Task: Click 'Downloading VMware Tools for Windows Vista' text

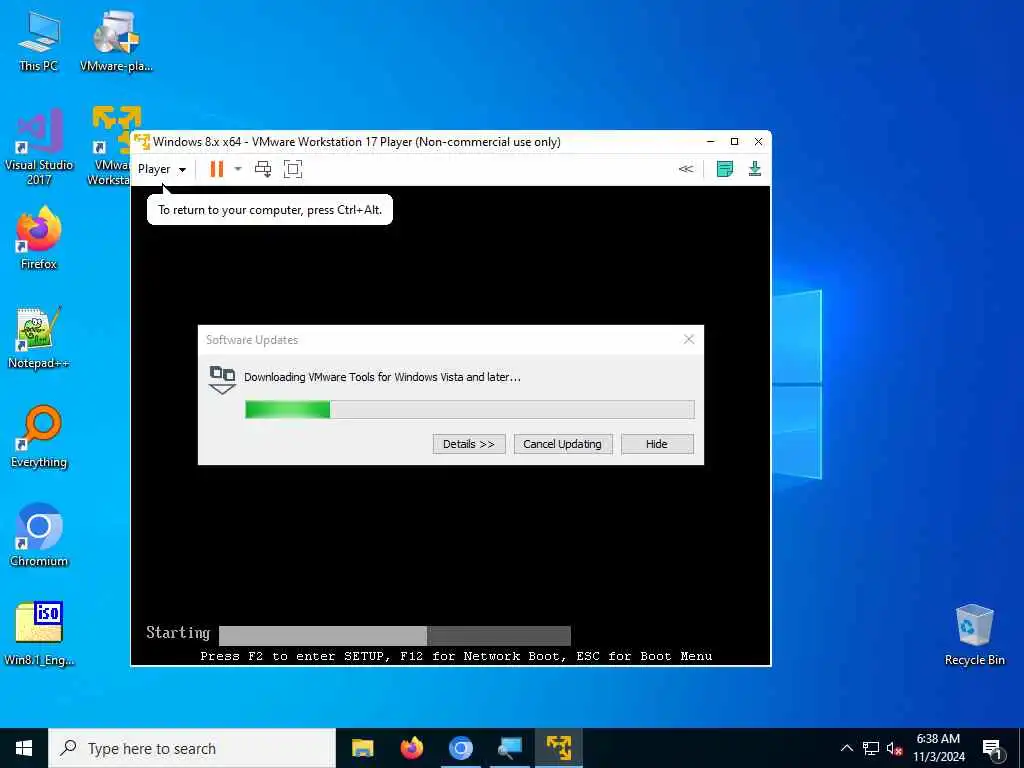Action: pyautogui.click(x=382, y=377)
